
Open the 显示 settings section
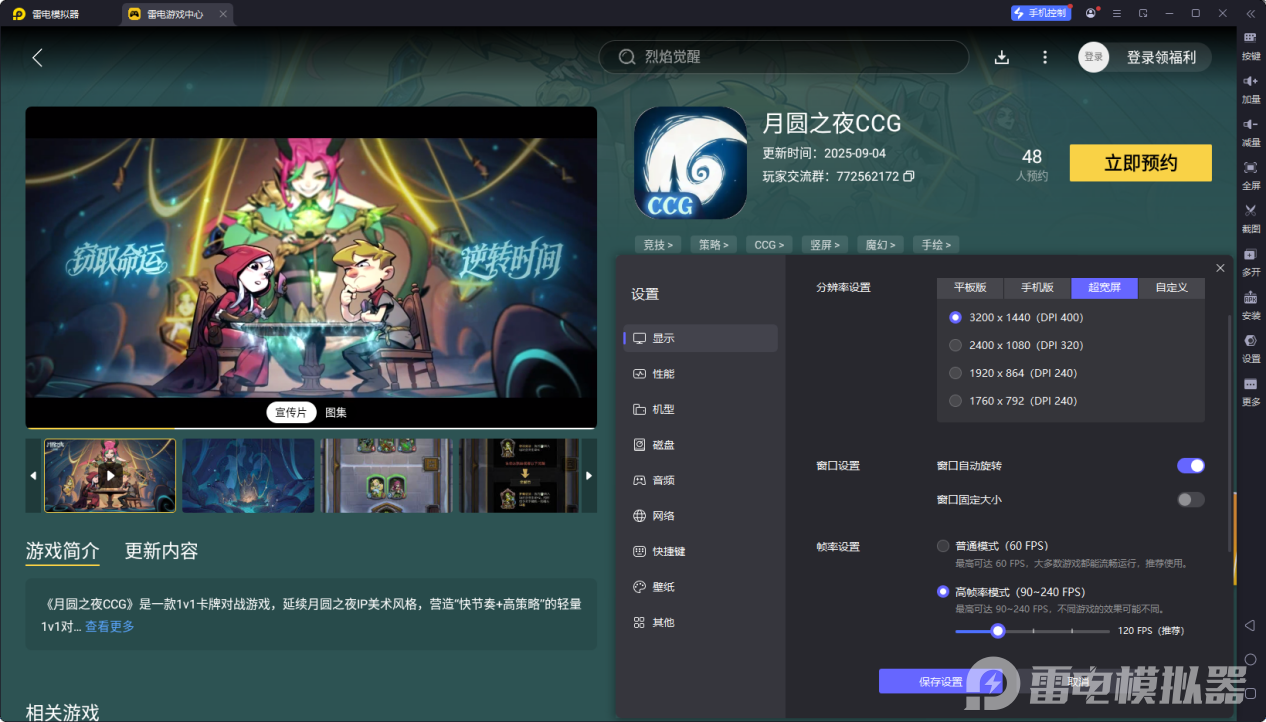(x=701, y=338)
